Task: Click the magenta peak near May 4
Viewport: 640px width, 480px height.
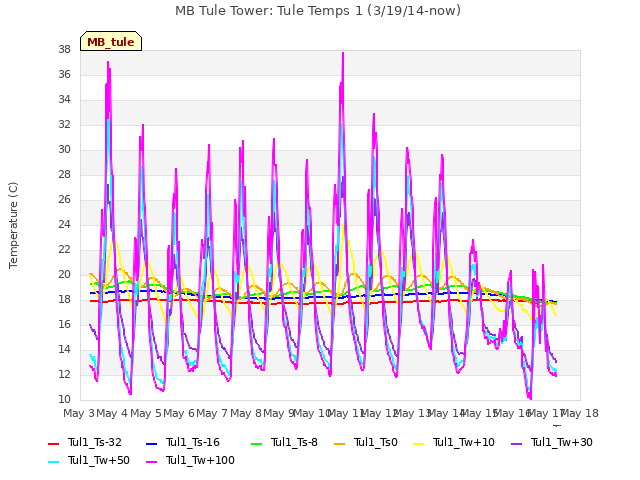Action: click(108, 63)
